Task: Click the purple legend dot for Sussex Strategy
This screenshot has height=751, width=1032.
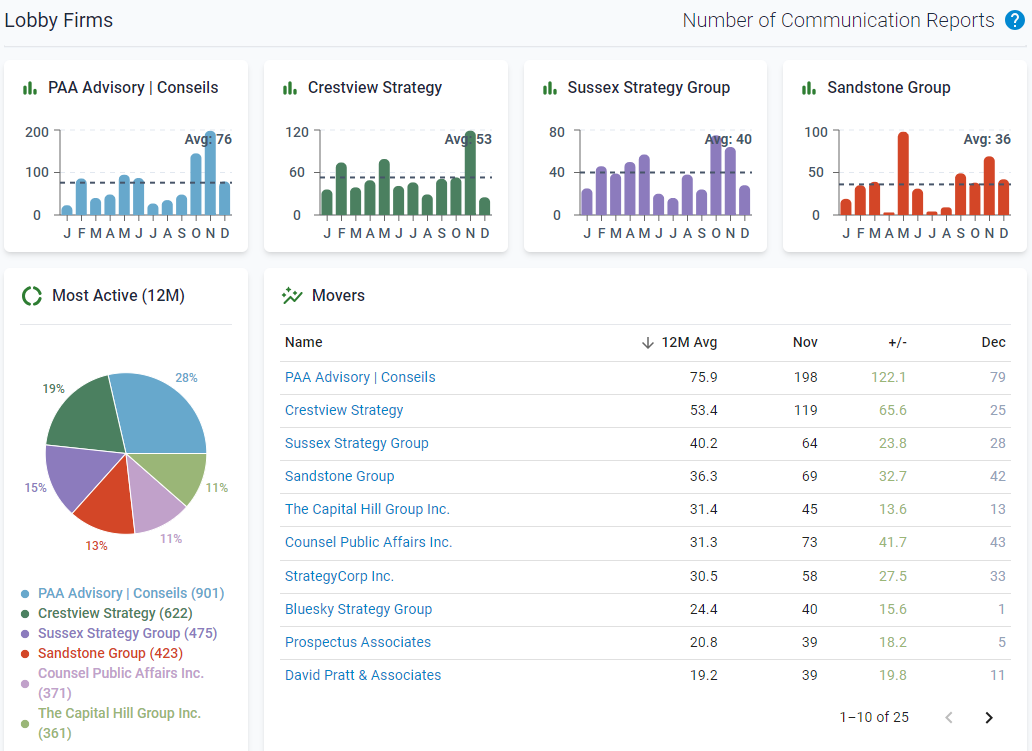Action: tap(25, 634)
